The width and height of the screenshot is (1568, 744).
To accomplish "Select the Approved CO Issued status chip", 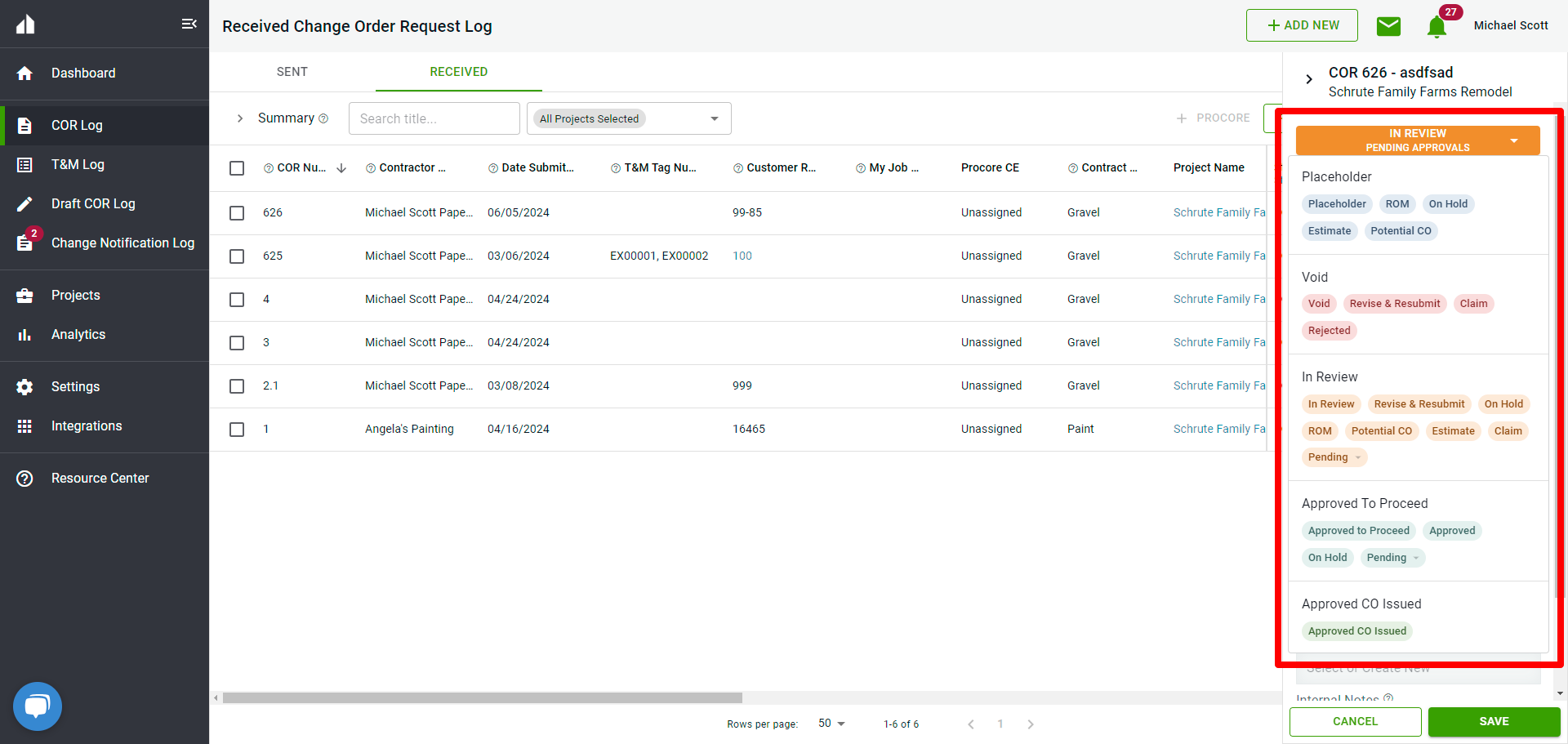I will (x=1356, y=631).
